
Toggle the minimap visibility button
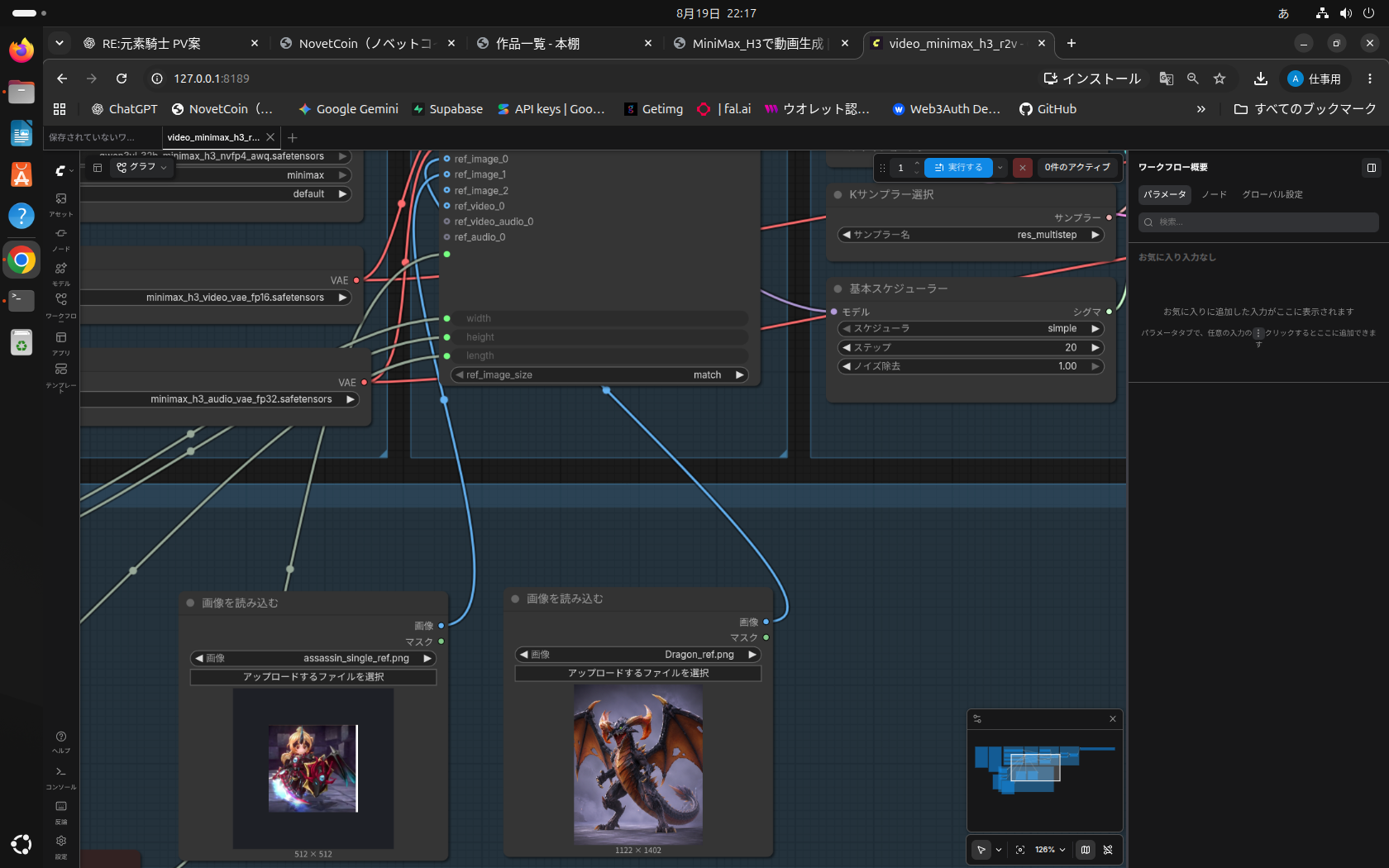[1086, 850]
